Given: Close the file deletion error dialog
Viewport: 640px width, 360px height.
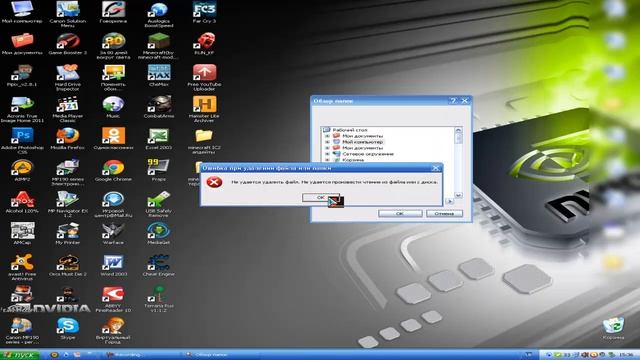Looking at the screenshot, I should [x=436, y=168].
